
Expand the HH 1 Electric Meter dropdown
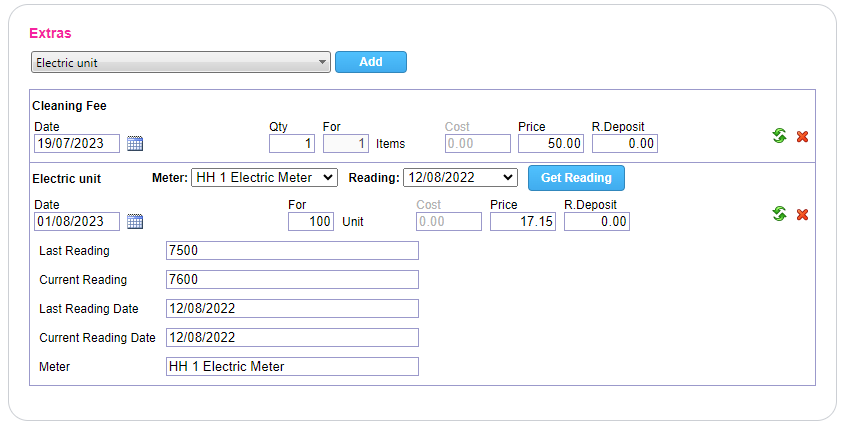[264, 177]
